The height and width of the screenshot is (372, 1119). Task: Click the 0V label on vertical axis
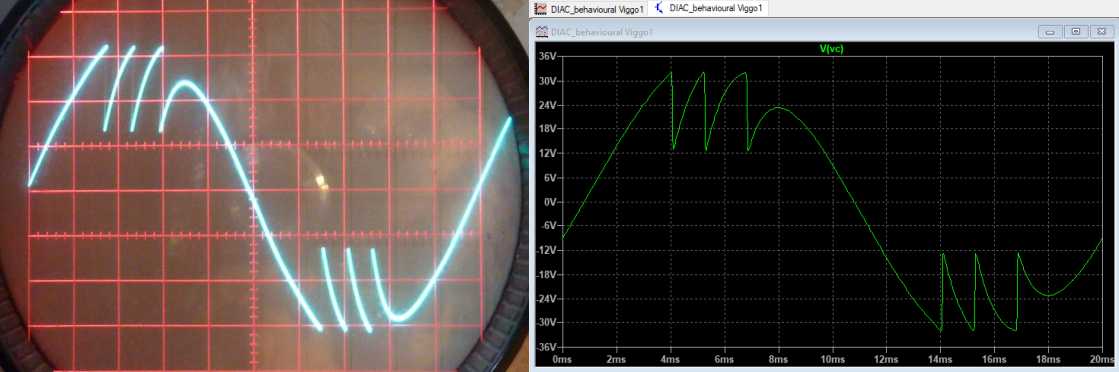(550, 202)
